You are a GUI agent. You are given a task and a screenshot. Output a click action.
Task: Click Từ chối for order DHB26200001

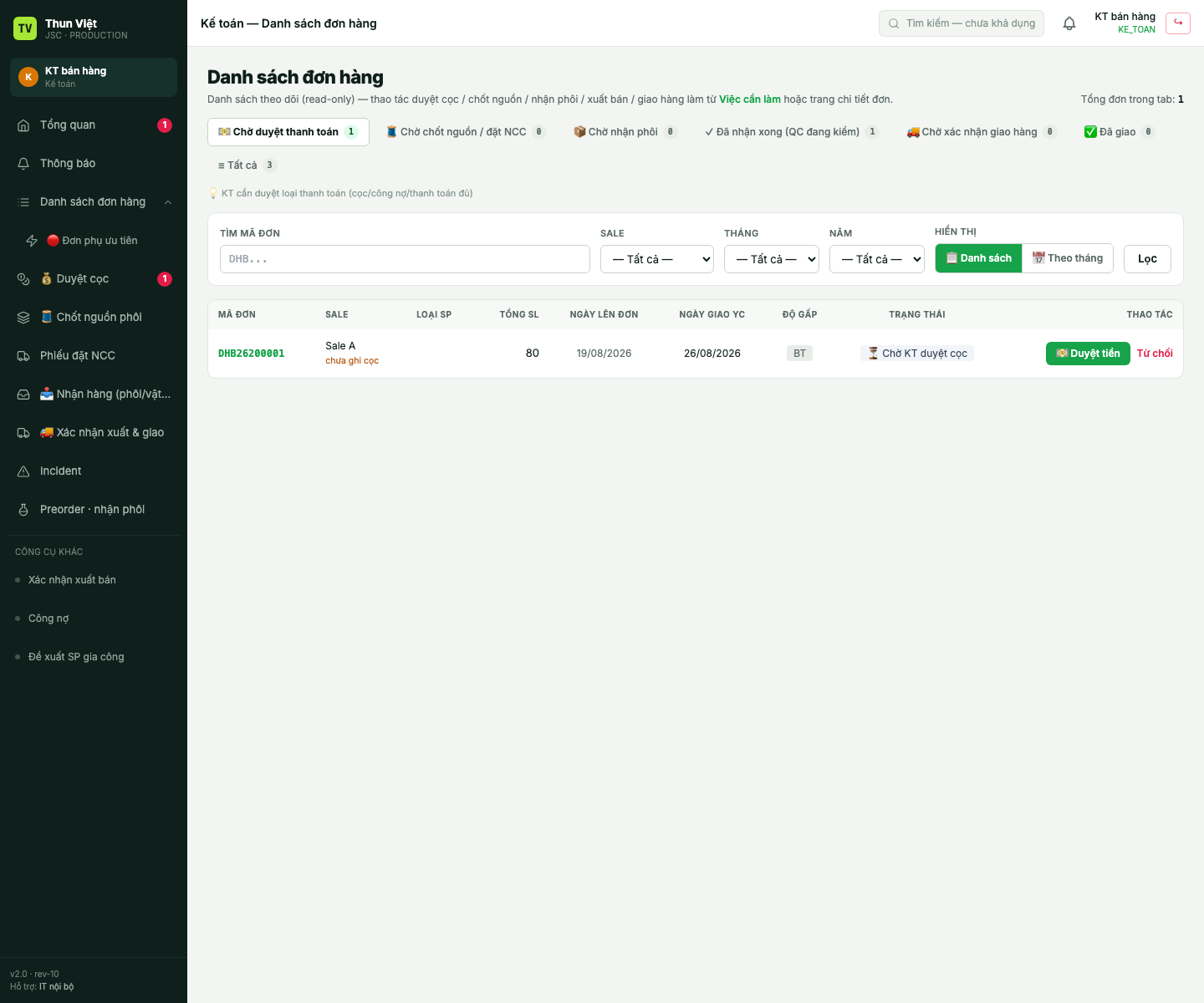(1155, 354)
